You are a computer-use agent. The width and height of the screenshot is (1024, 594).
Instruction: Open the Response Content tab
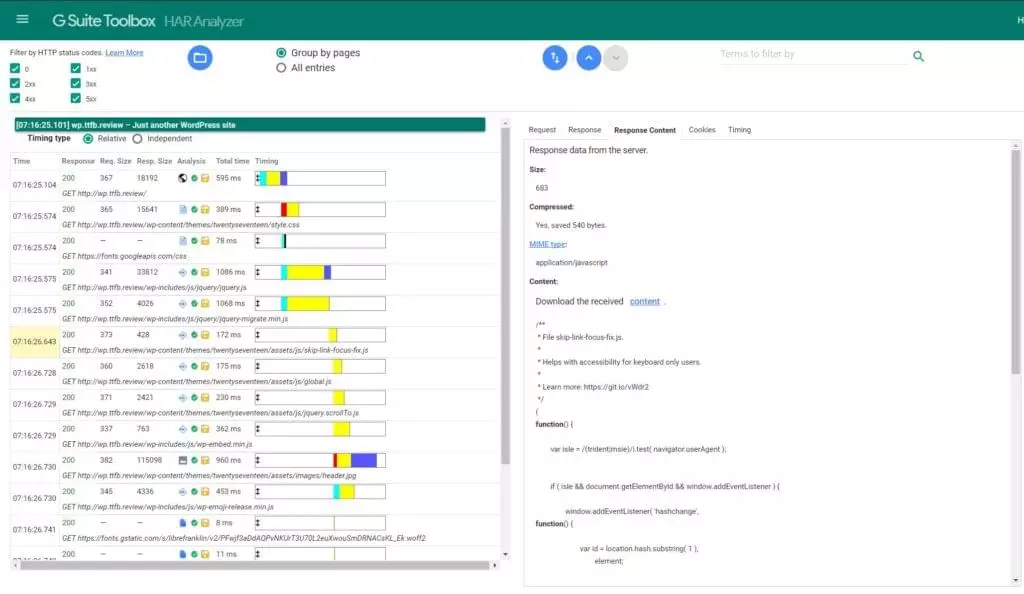point(645,130)
